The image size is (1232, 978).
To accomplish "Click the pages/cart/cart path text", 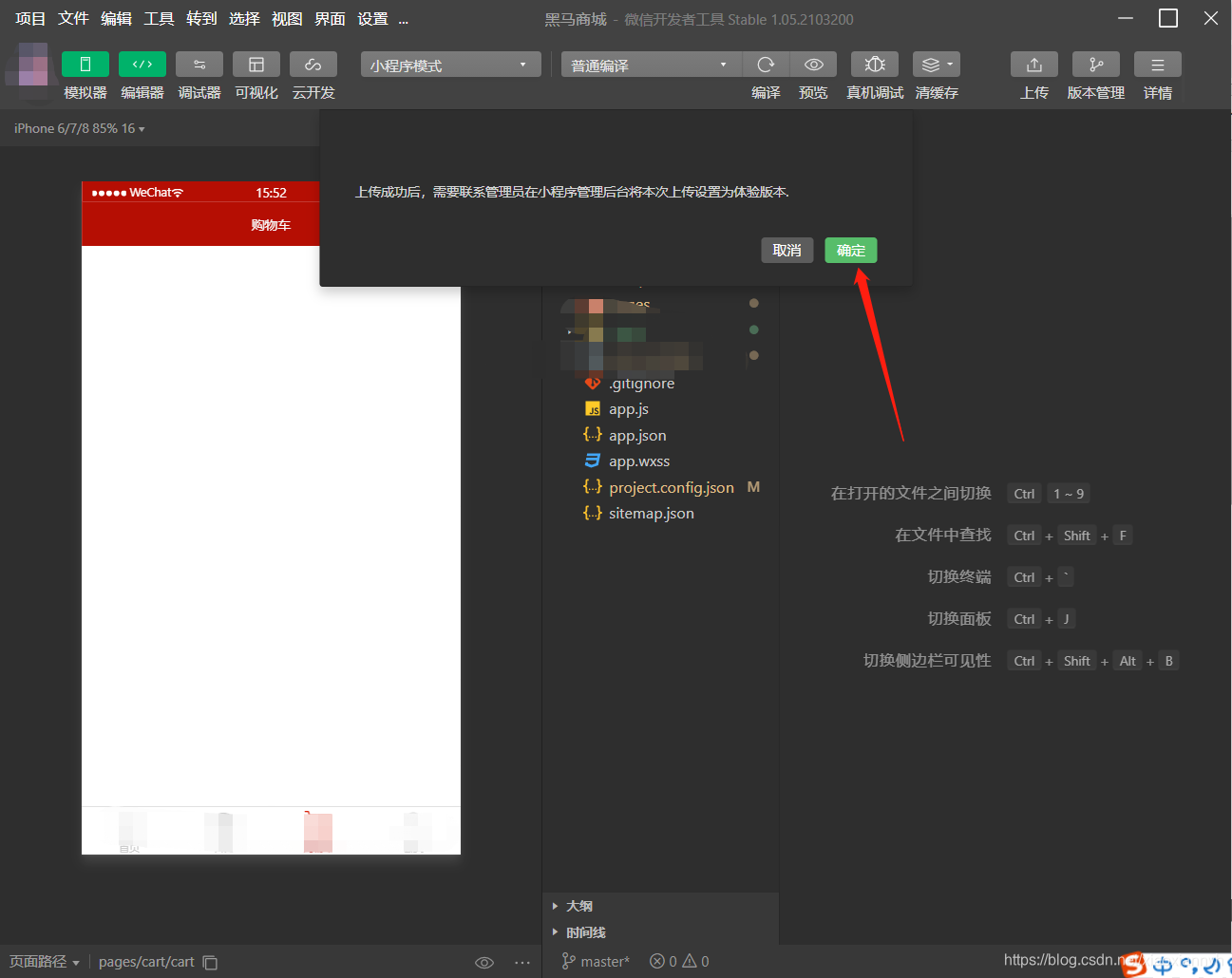I will click(x=146, y=962).
